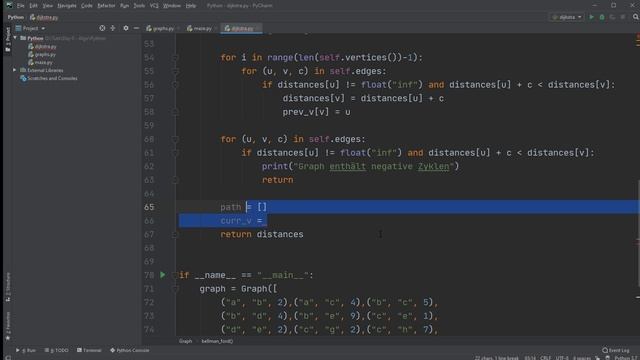Click the Debug bug icon in toolbar
640x360 pixels.
602,17
